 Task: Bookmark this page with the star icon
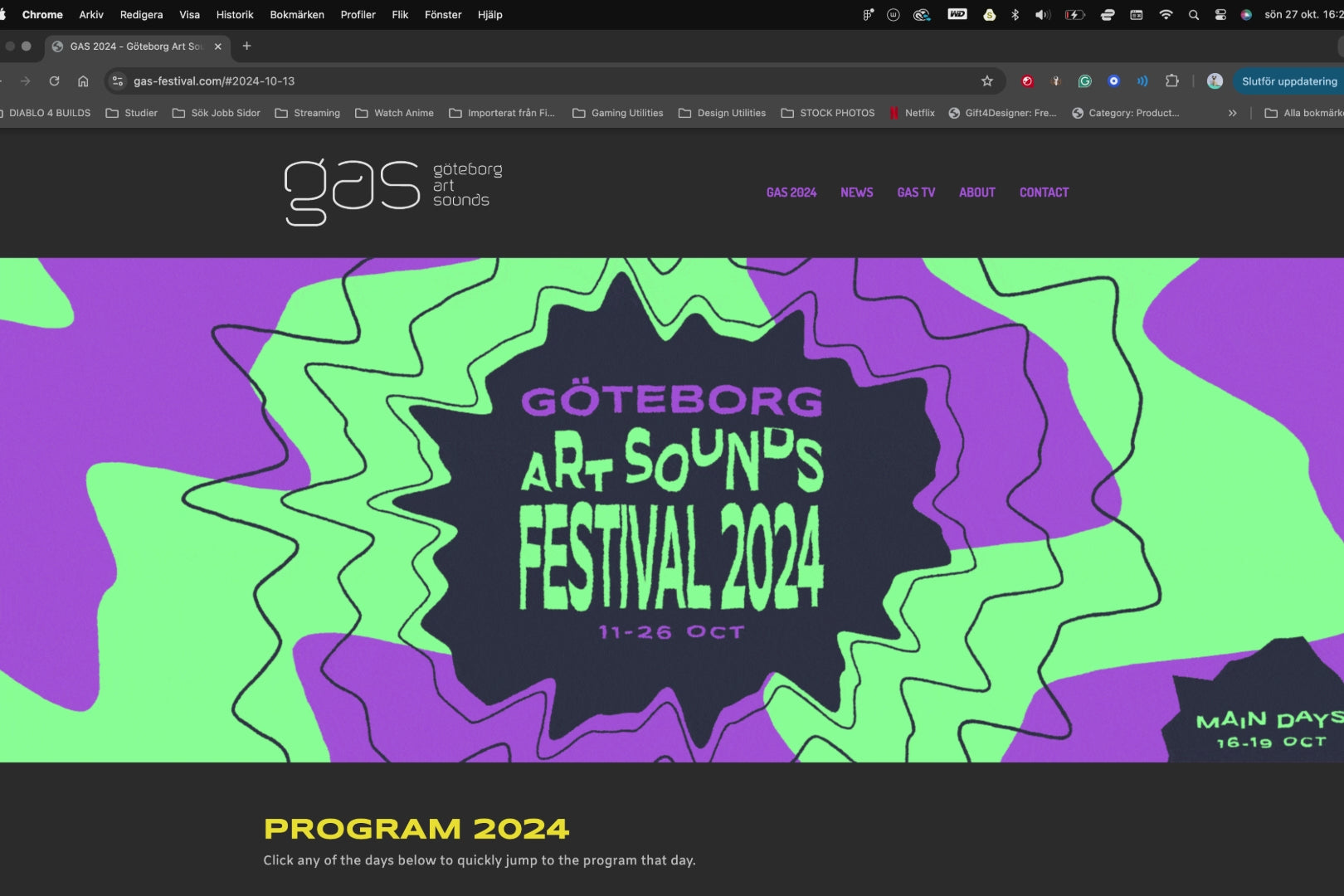[x=986, y=81]
